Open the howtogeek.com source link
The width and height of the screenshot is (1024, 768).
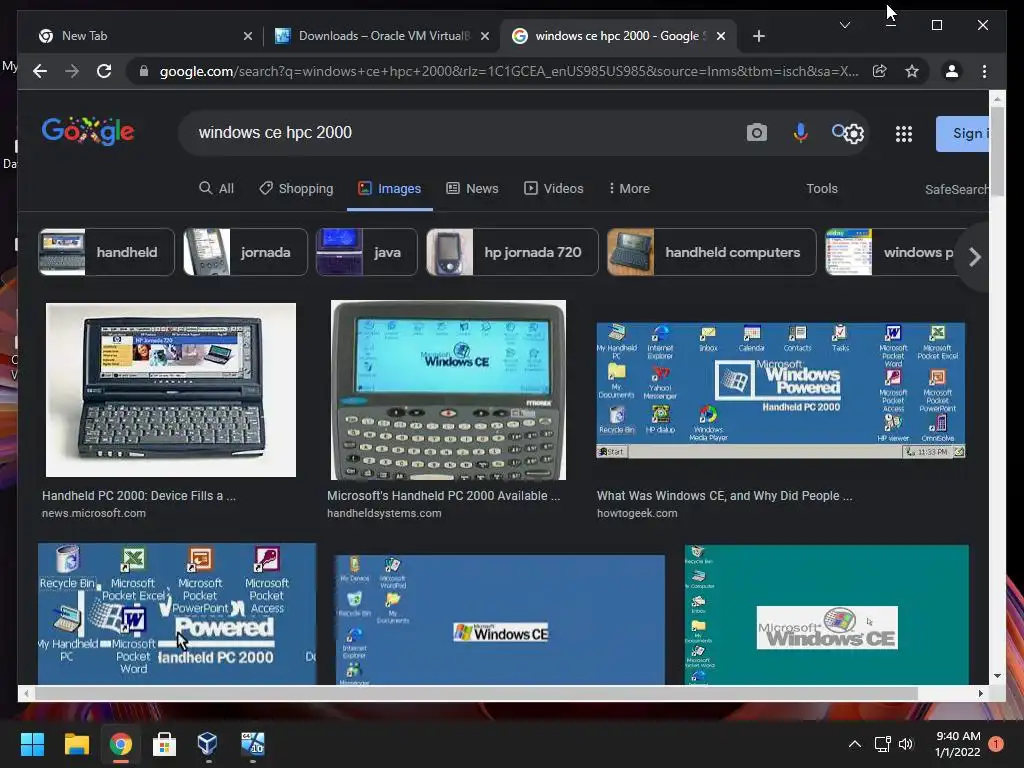(x=637, y=513)
